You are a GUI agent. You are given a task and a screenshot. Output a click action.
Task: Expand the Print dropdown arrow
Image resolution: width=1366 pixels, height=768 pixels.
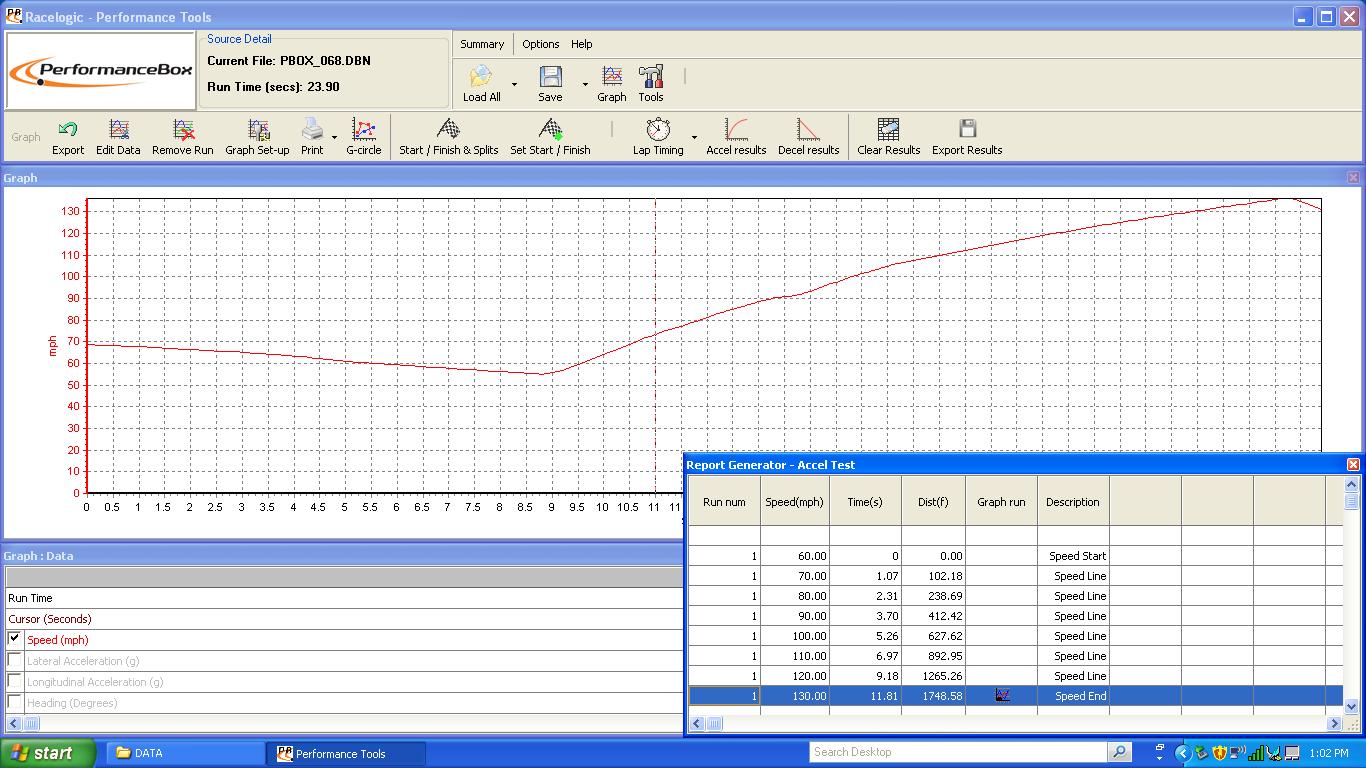pos(334,137)
